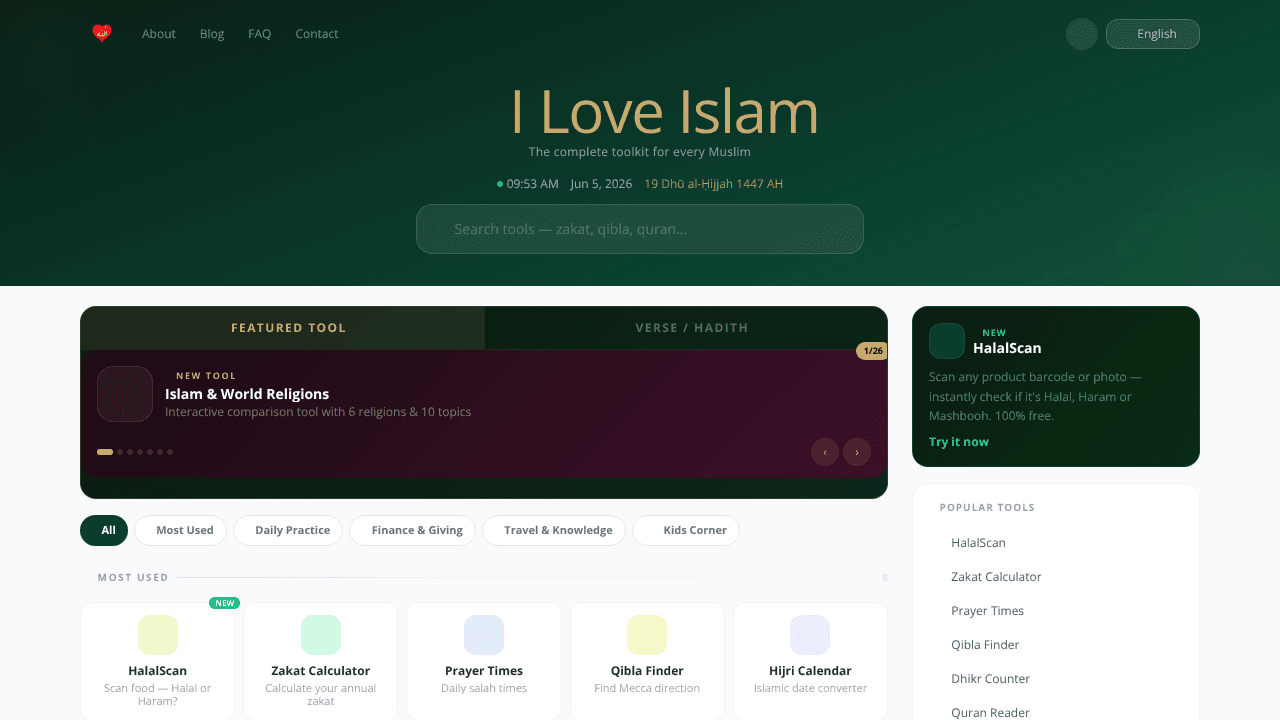
Task: Open Quran Reader from Popular Tools
Action: point(990,713)
